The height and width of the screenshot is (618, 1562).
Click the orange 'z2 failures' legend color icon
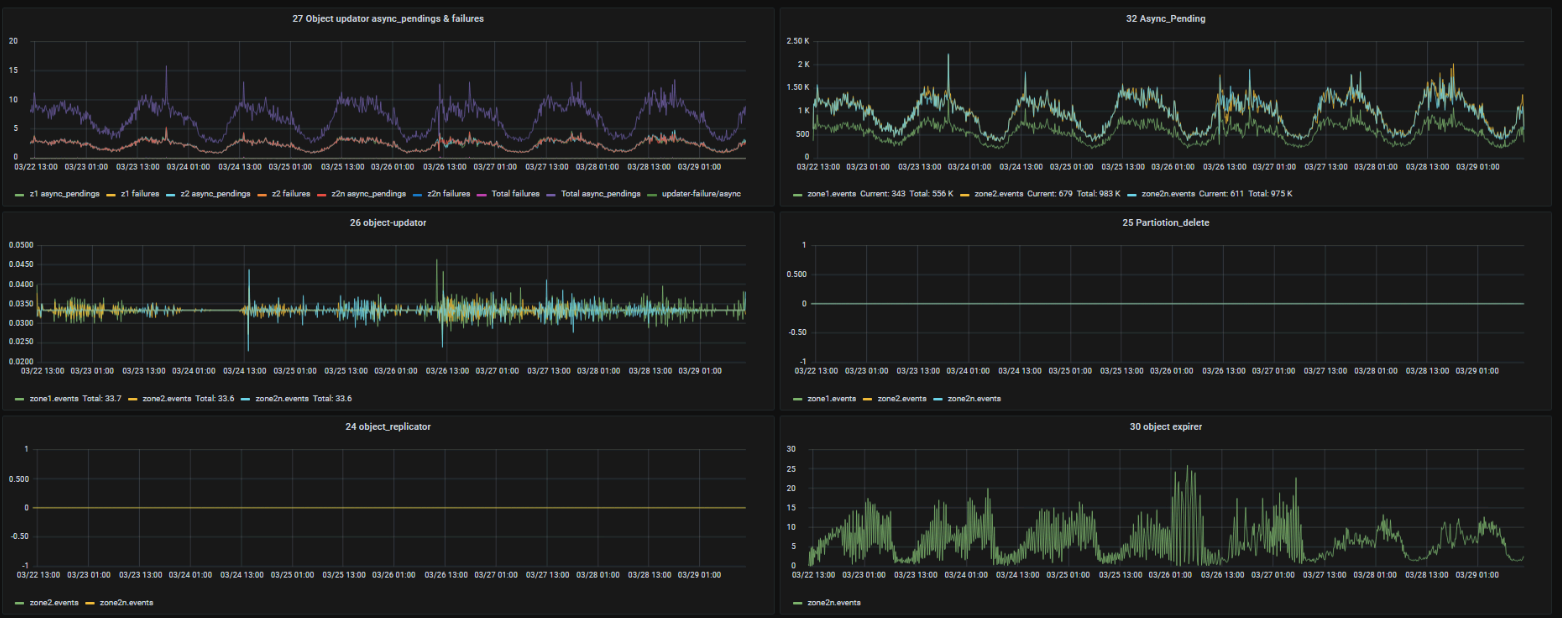pyautogui.click(x=263, y=193)
